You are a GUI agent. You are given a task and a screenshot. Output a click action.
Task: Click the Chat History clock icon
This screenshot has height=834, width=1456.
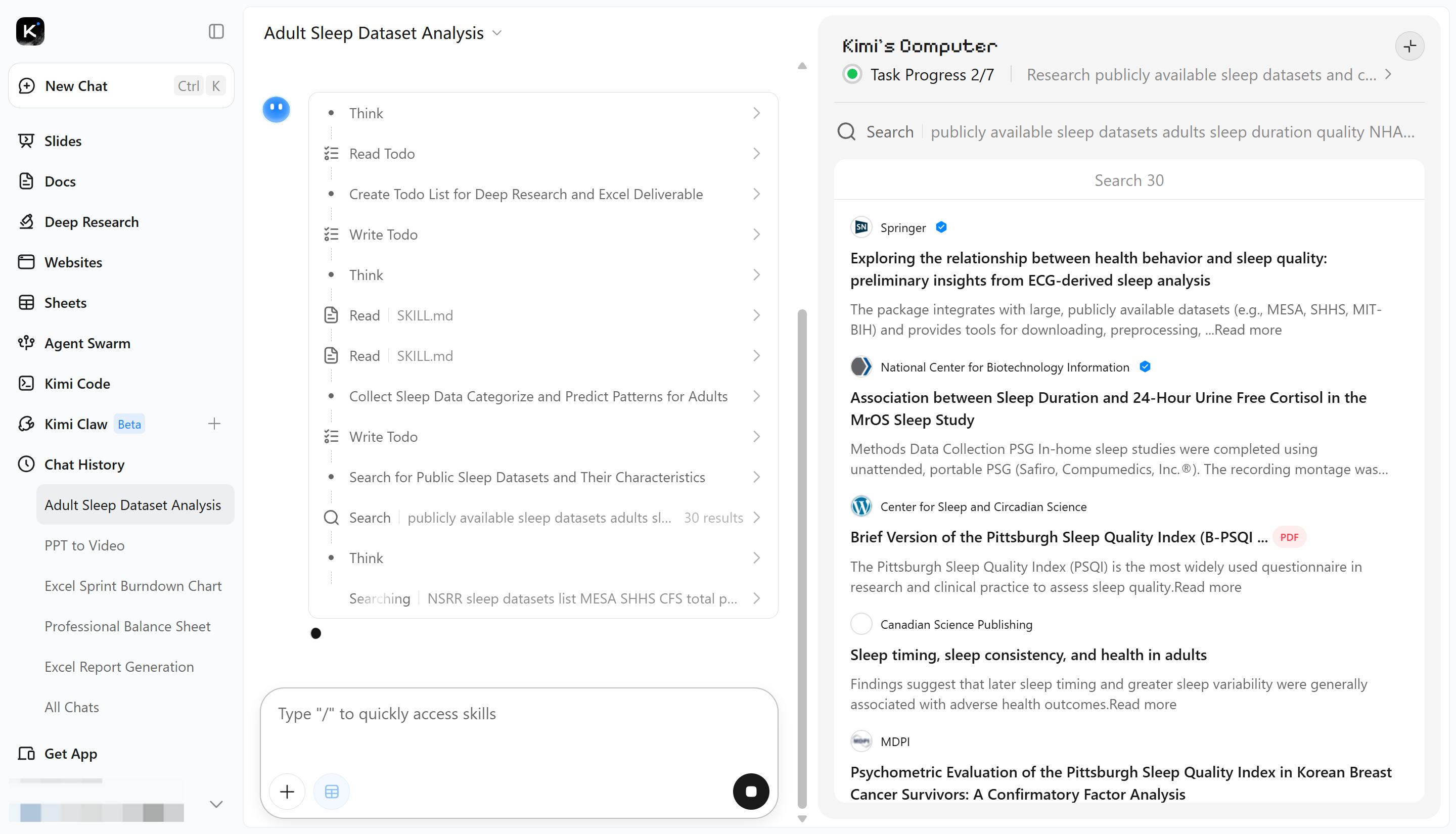pyautogui.click(x=26, y=464)
